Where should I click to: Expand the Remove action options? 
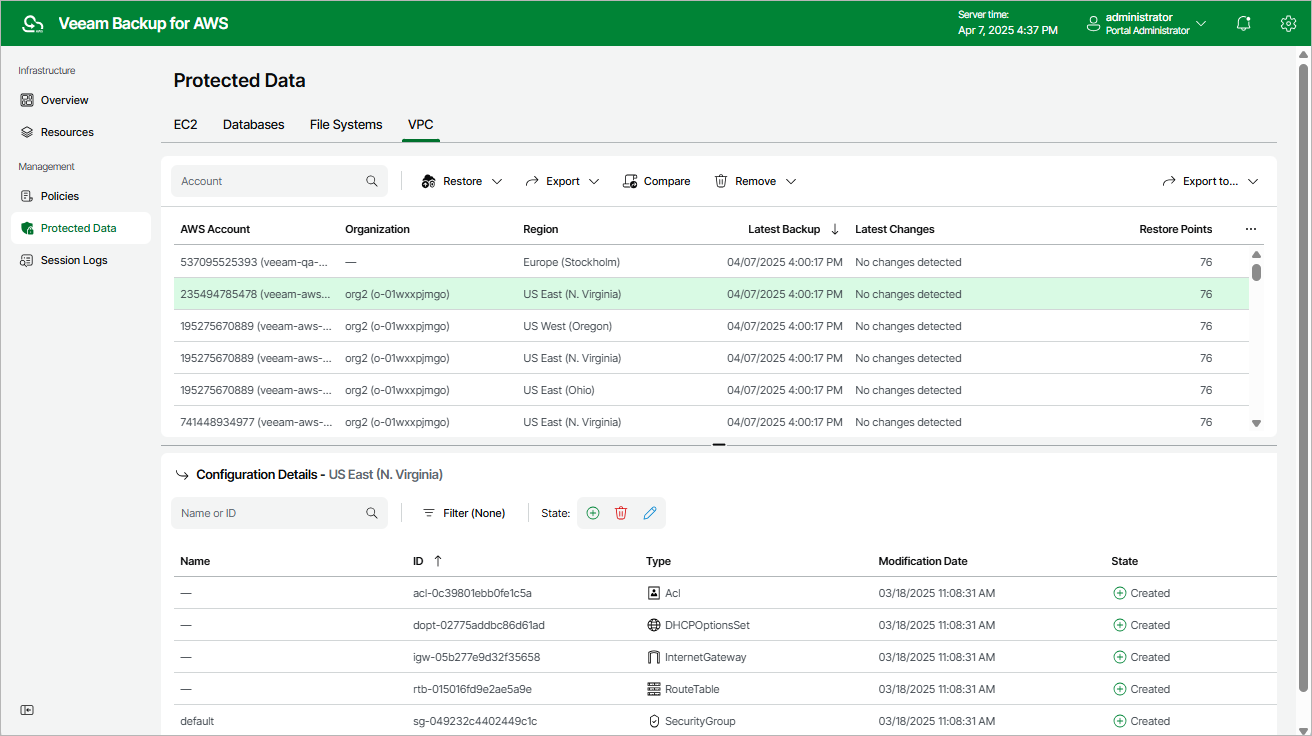pyautogui.click(x=790, y=181)
